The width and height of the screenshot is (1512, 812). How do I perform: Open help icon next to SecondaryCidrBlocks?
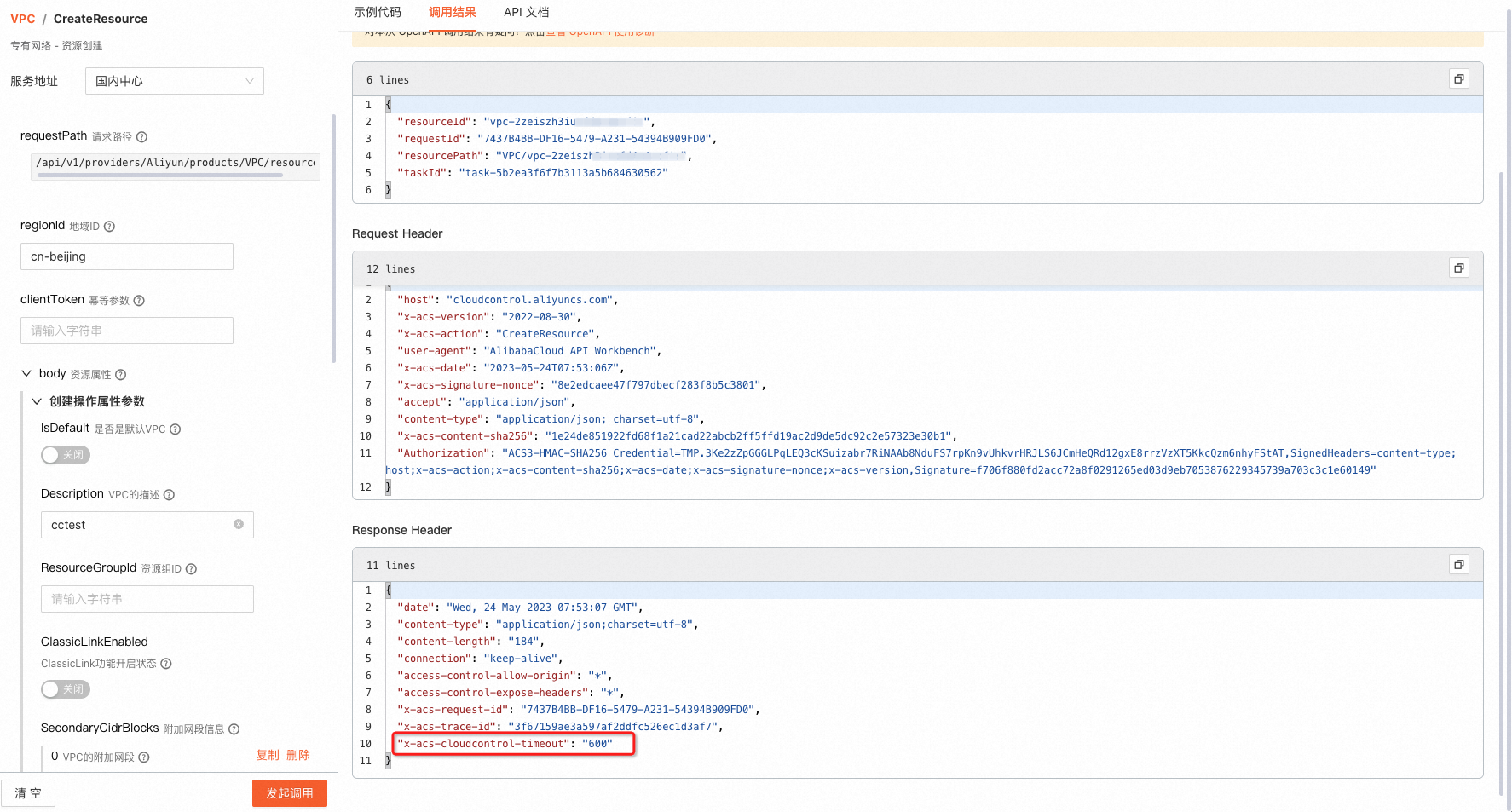point(234,729)
